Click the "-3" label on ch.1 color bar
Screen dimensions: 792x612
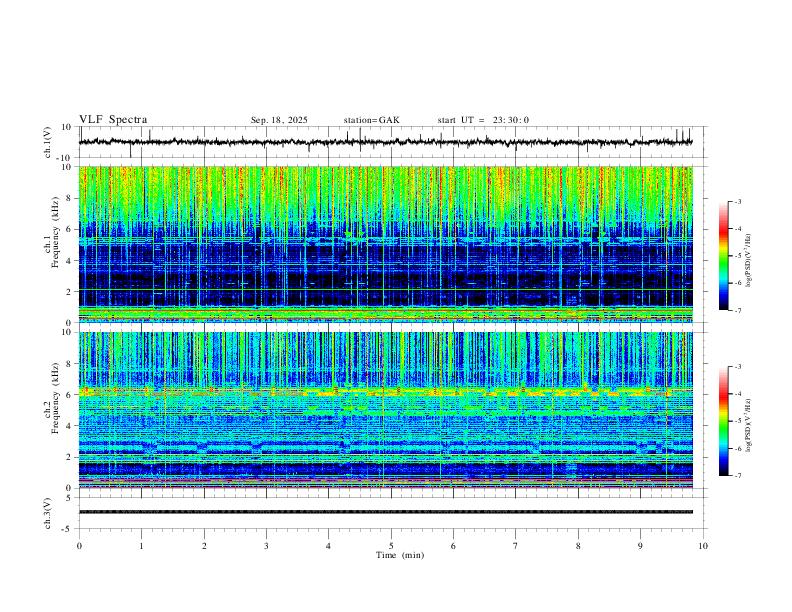737,201
